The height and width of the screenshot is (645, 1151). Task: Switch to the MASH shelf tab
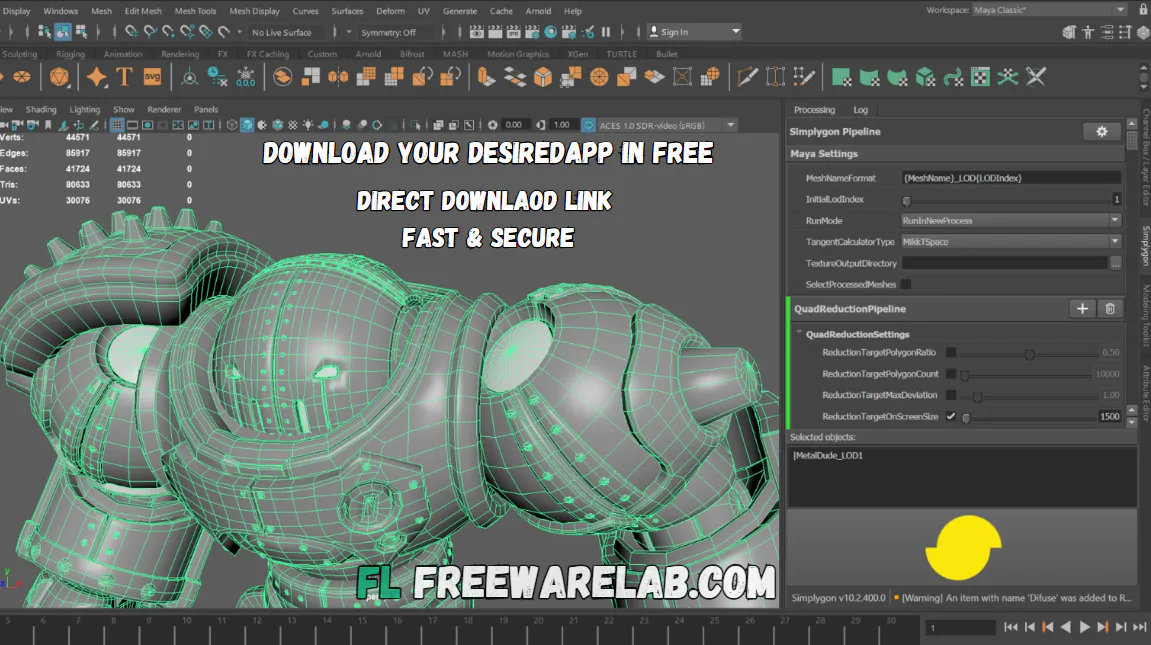pyautogui.click(x=455, y=54)
